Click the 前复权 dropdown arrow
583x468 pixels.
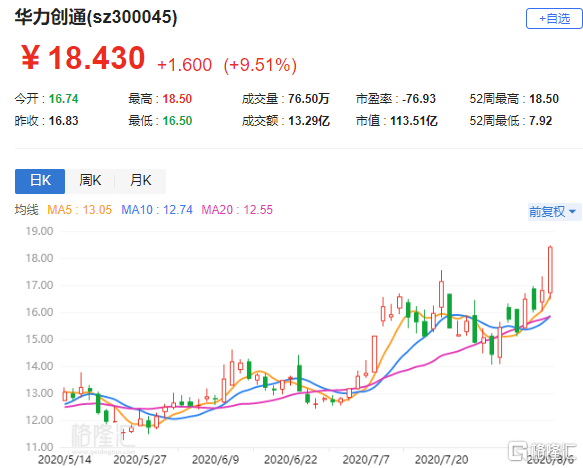(x=573, y=212)
